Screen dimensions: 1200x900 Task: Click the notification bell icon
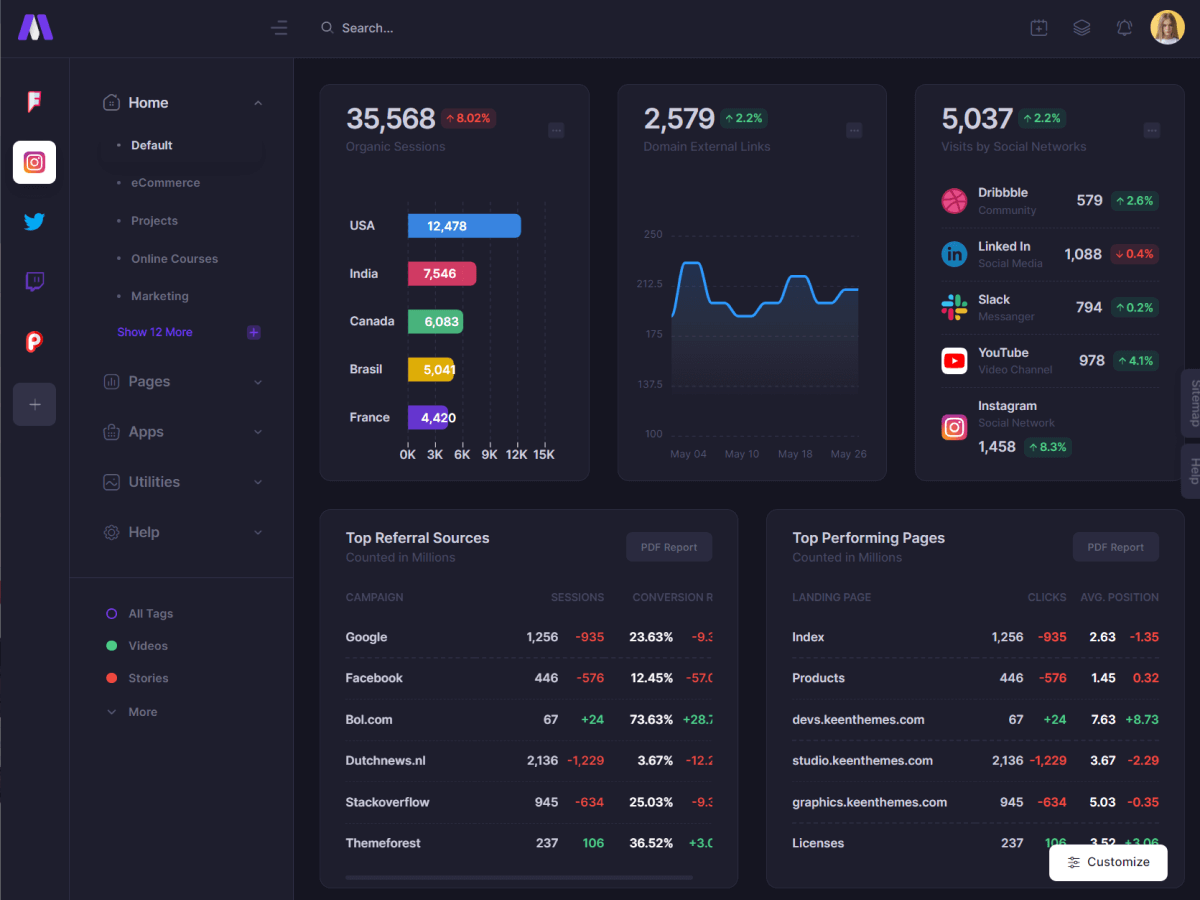pyautogui.click(x=1124, y=28)
